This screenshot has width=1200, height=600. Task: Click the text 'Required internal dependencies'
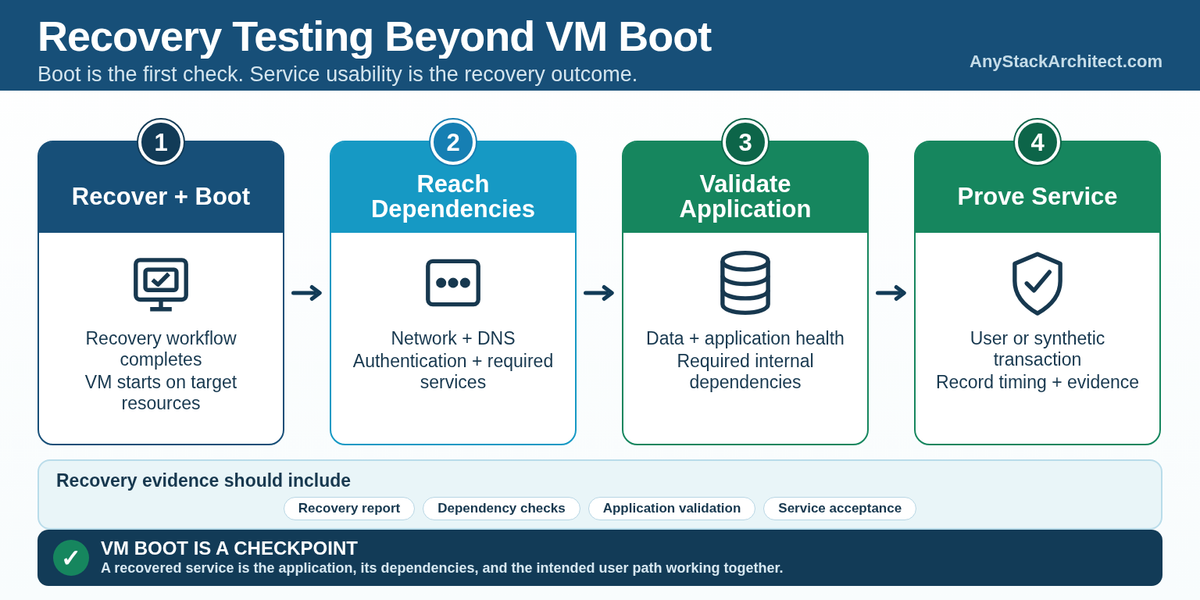coord(745,371)
